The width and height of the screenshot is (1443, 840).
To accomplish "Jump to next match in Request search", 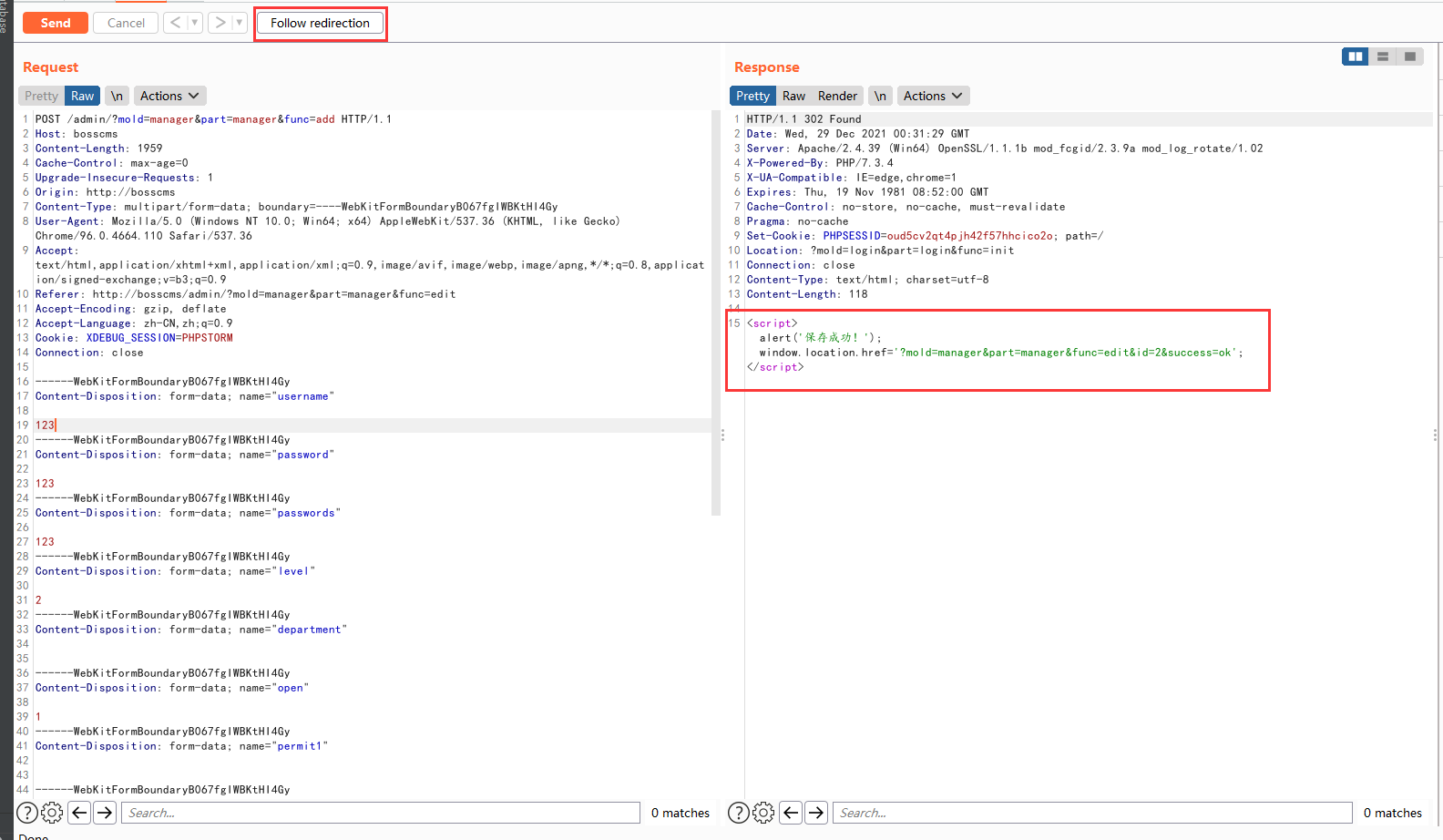I will (105, 813).
